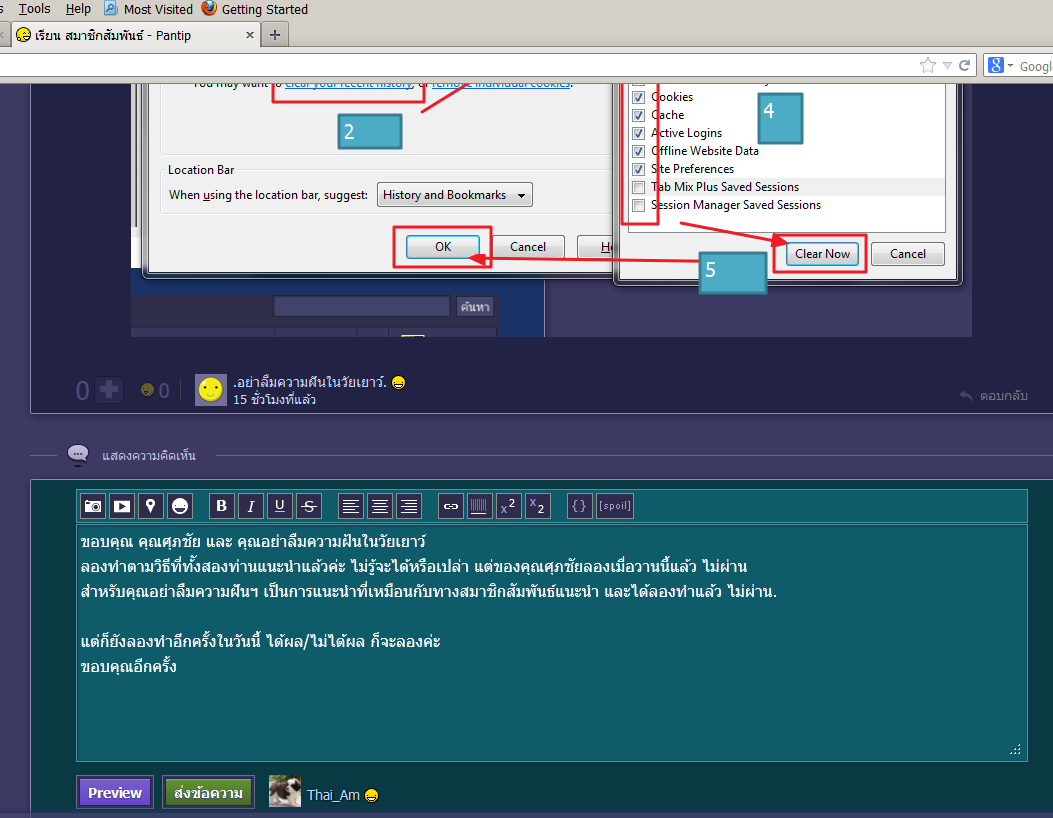Image resolution: width=1053 pixels, height=818 pixels.
Task: Click the browser address bar
Action: [457, 66]
